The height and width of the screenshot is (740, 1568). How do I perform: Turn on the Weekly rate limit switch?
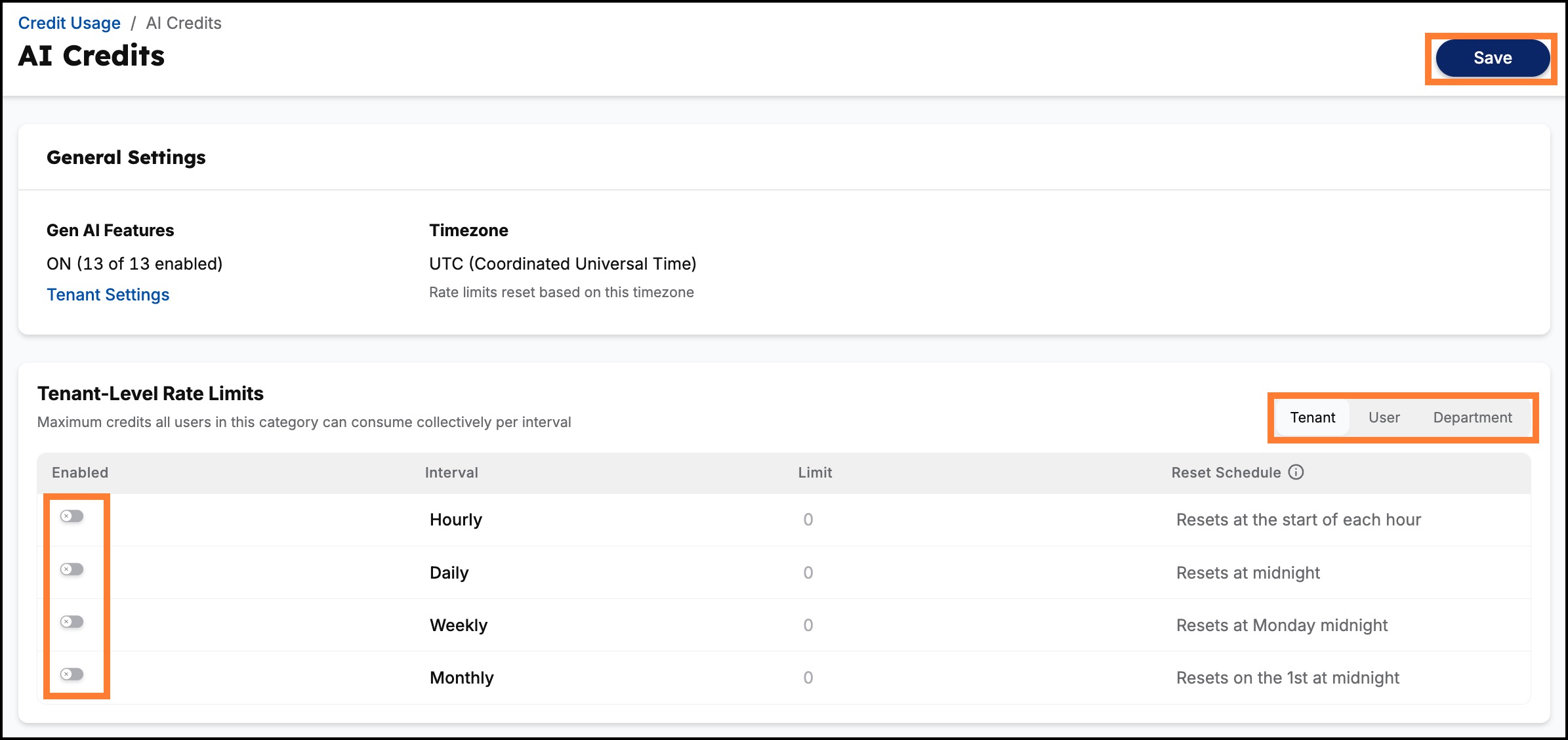72,621
